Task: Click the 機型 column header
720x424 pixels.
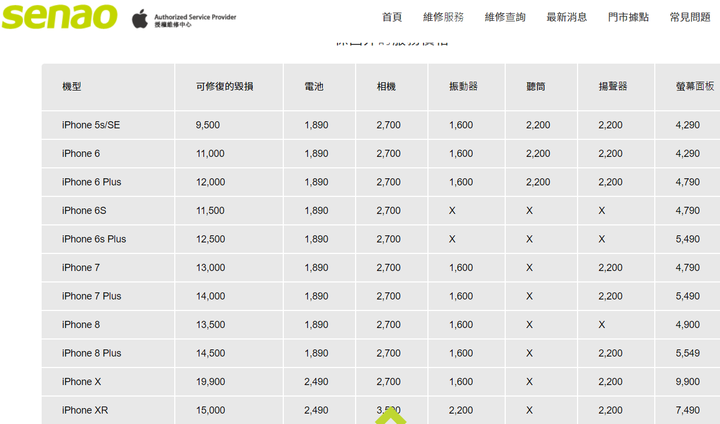Action: click(72, 86)
